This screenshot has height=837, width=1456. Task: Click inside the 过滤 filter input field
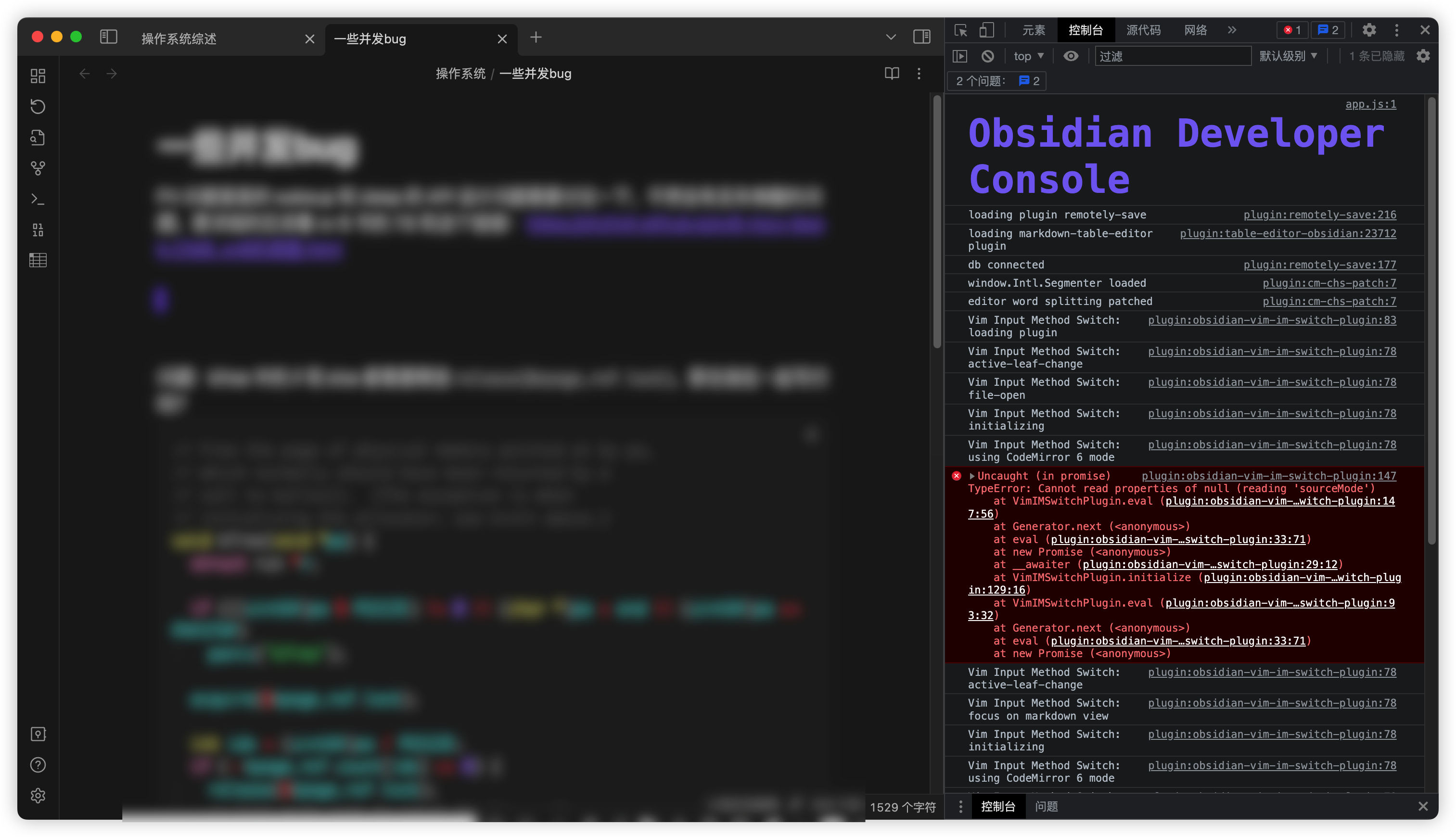coord(1173,56)
